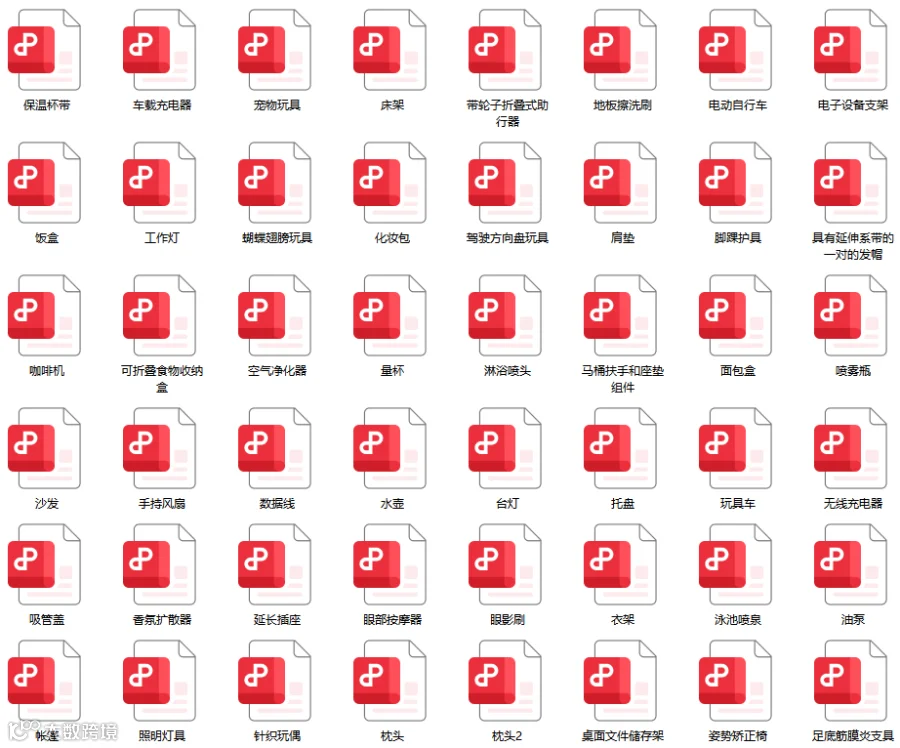Viewport: 900px width, 748px height.
Task: Click the 电动自行车 file name text
Action: point(738,105)
